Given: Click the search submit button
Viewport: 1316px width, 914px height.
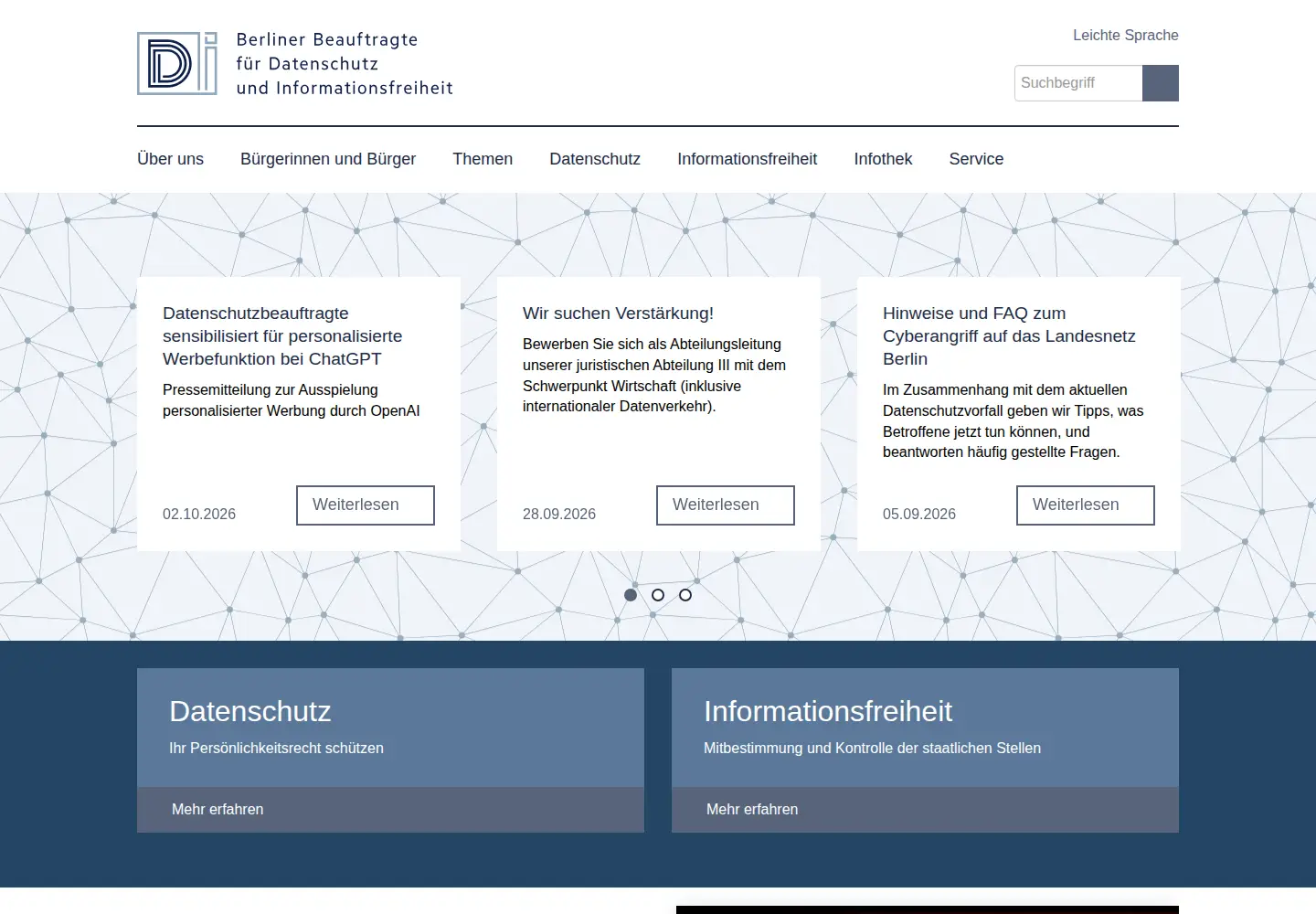Looking at the screenshot, I should click(1161, 83).
